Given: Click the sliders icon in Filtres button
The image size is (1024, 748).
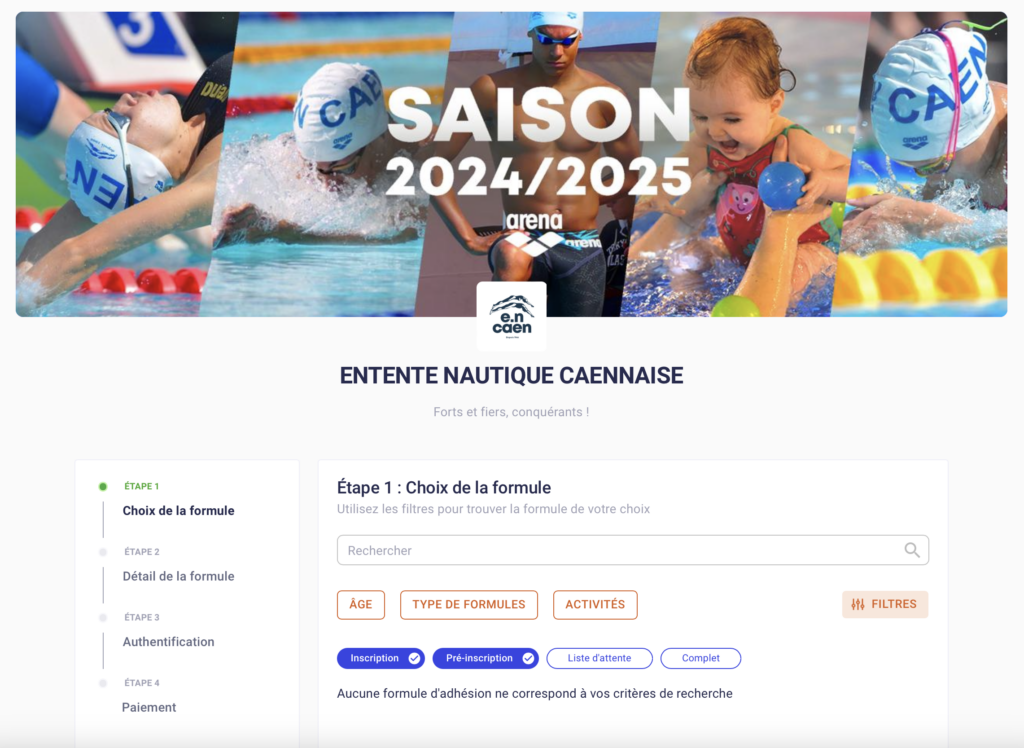Looking at the screenshot, I should [857, 604].
